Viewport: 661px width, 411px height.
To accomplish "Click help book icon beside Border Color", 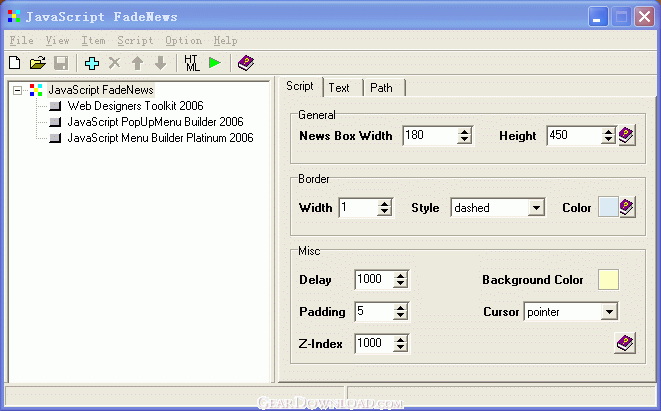I will 627,207.
